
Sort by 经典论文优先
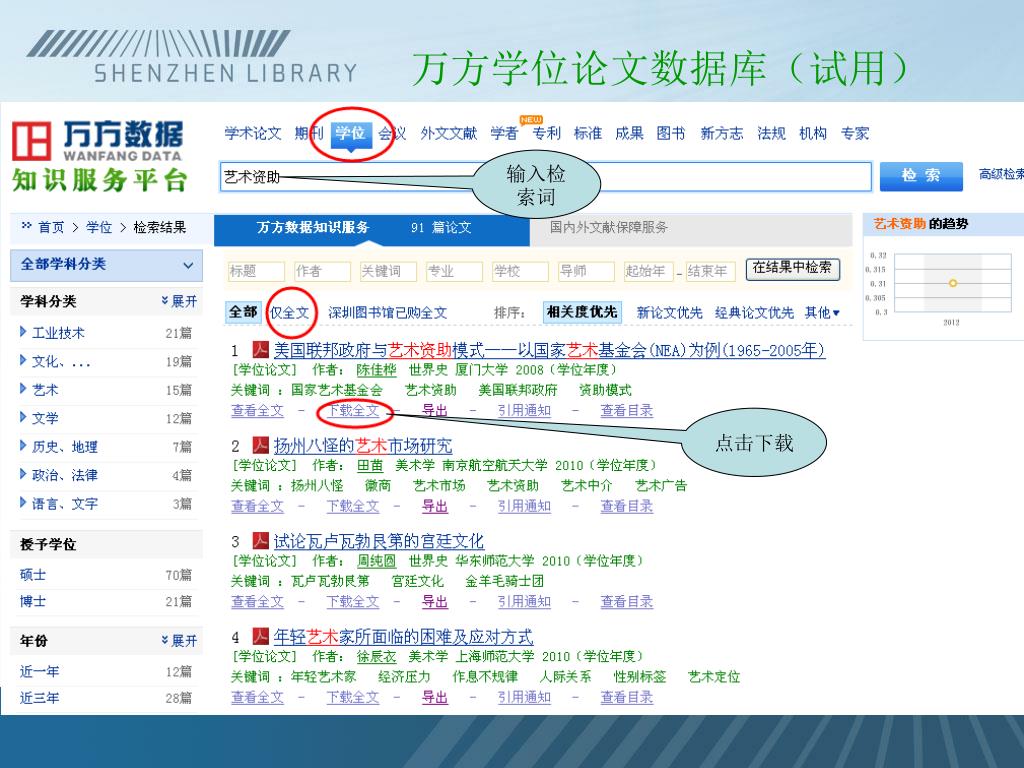click(754, 313)
